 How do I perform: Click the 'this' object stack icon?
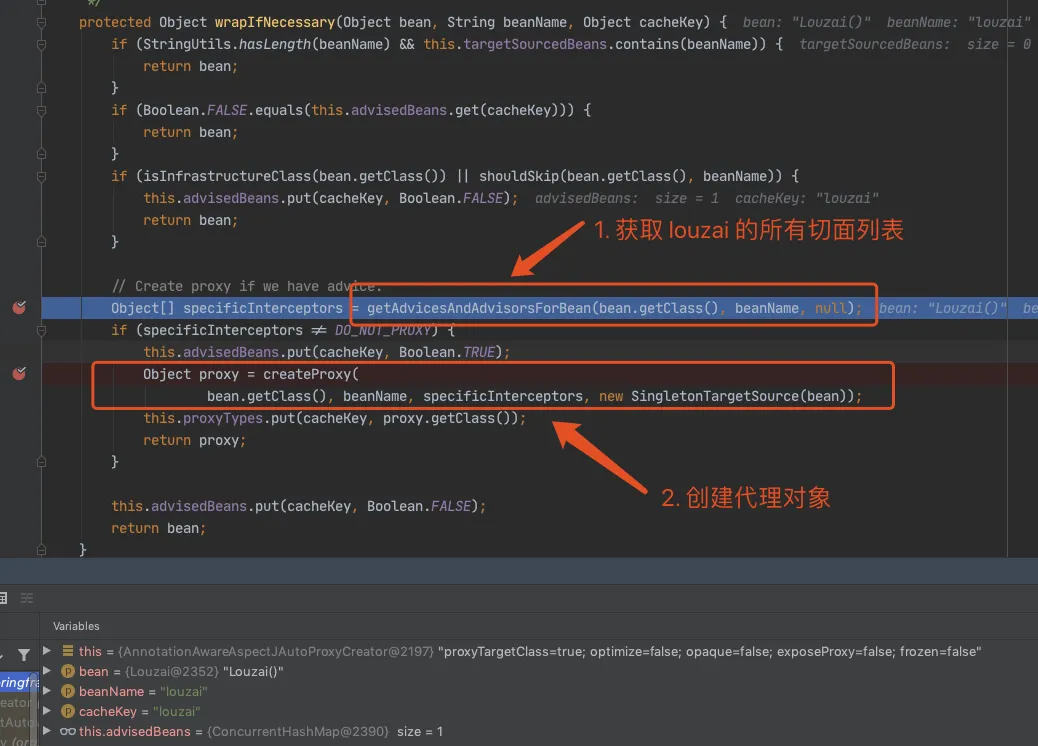click(x=68, y=651)
